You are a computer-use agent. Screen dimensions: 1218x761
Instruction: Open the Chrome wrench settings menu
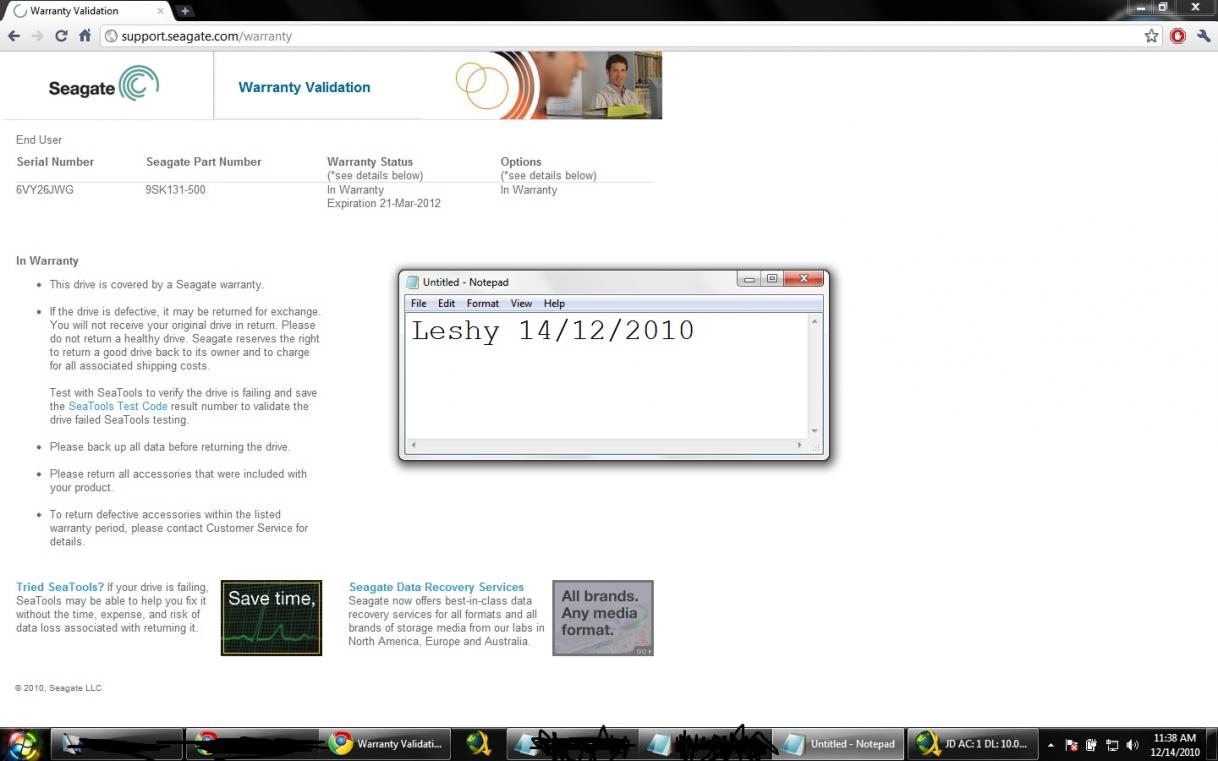tap(1203, 36)
